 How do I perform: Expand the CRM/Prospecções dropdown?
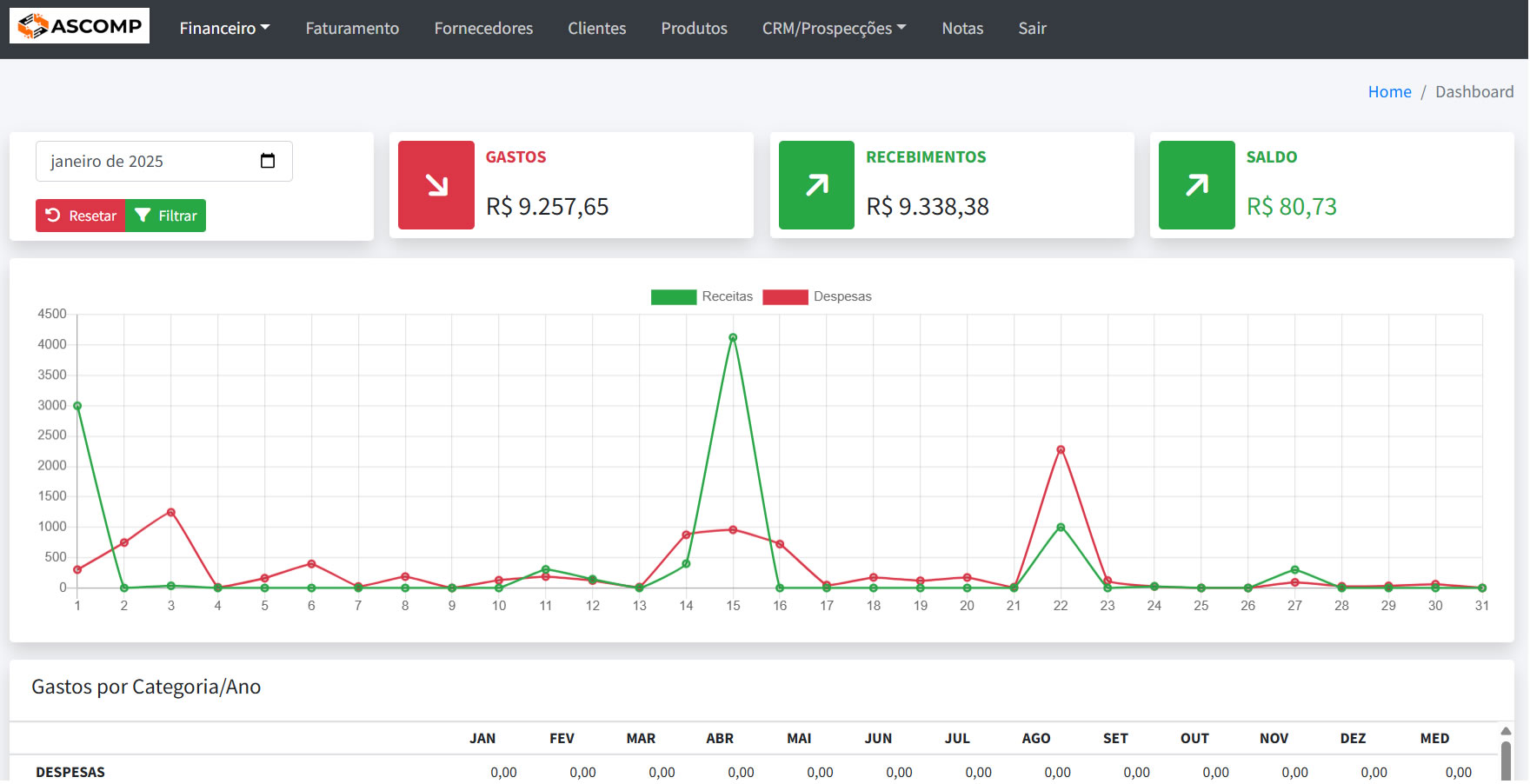point(833,28)
